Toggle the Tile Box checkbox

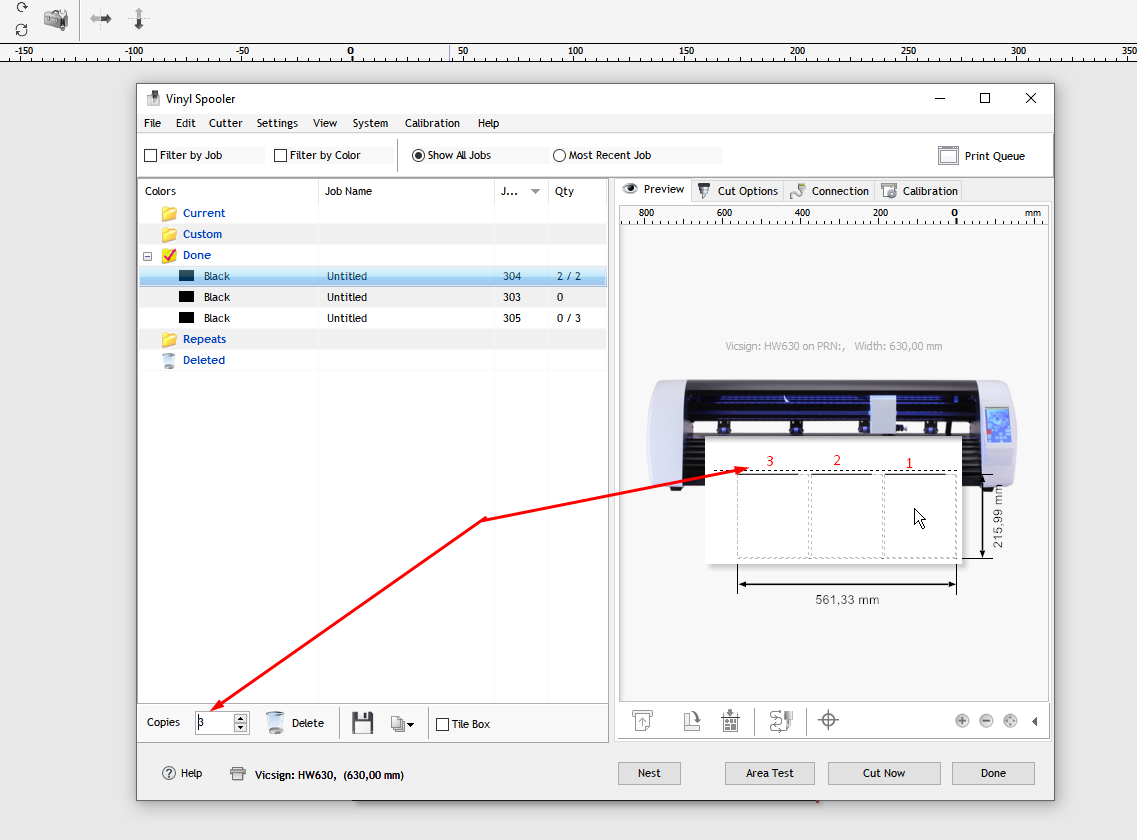point(442,724)
